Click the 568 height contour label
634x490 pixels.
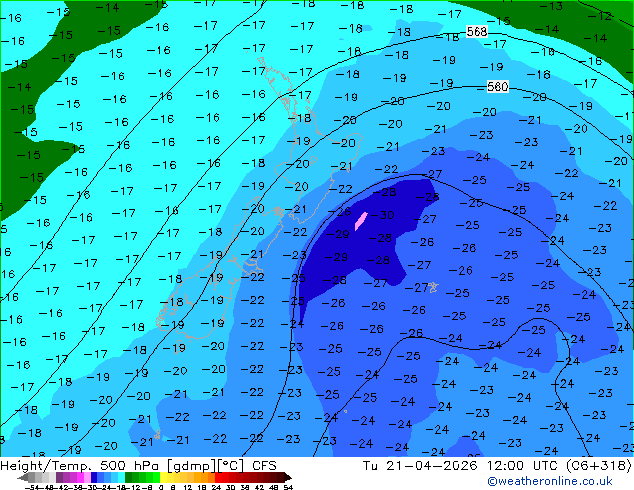(477, 31)
